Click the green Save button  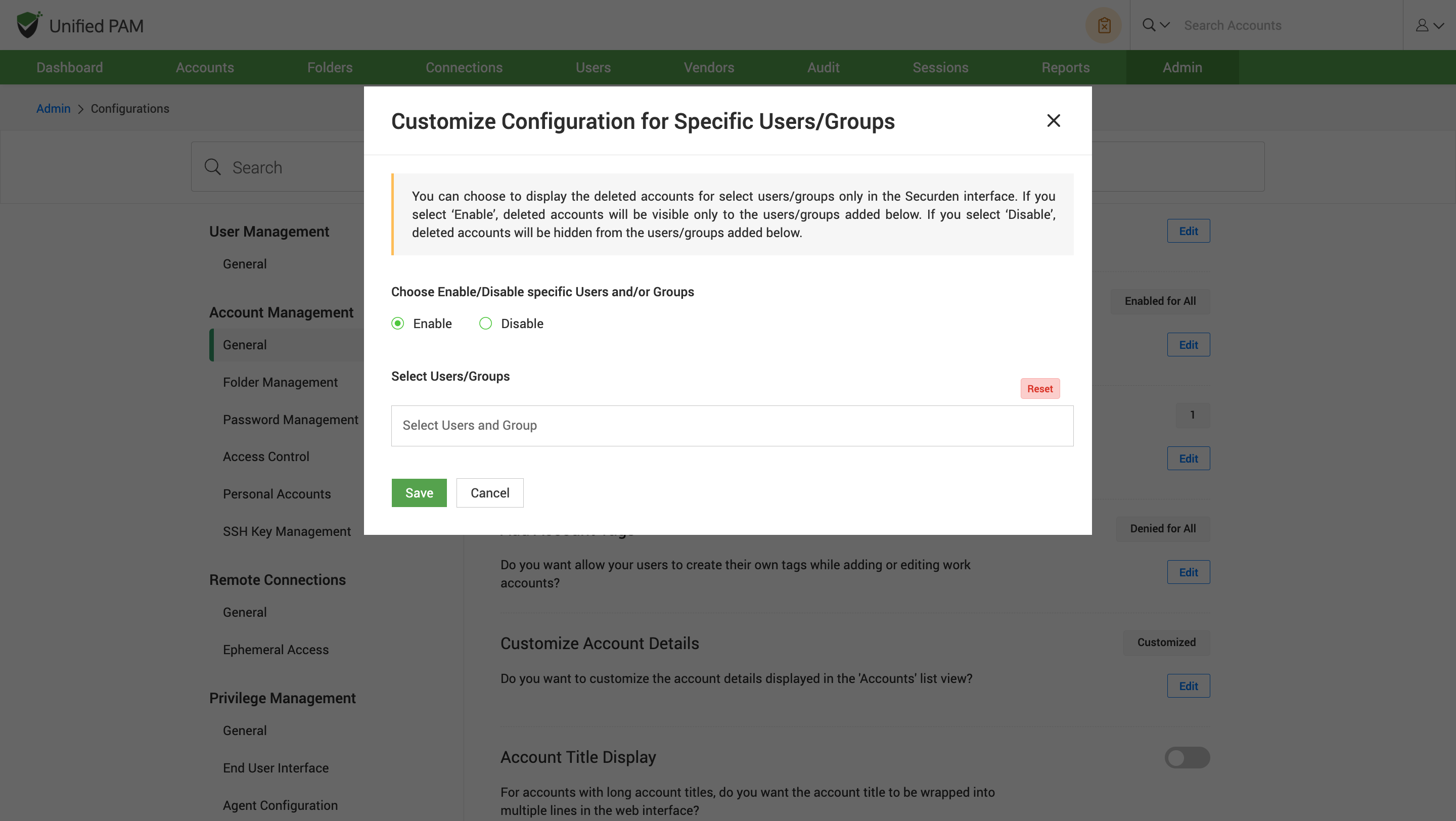point(419,493)
